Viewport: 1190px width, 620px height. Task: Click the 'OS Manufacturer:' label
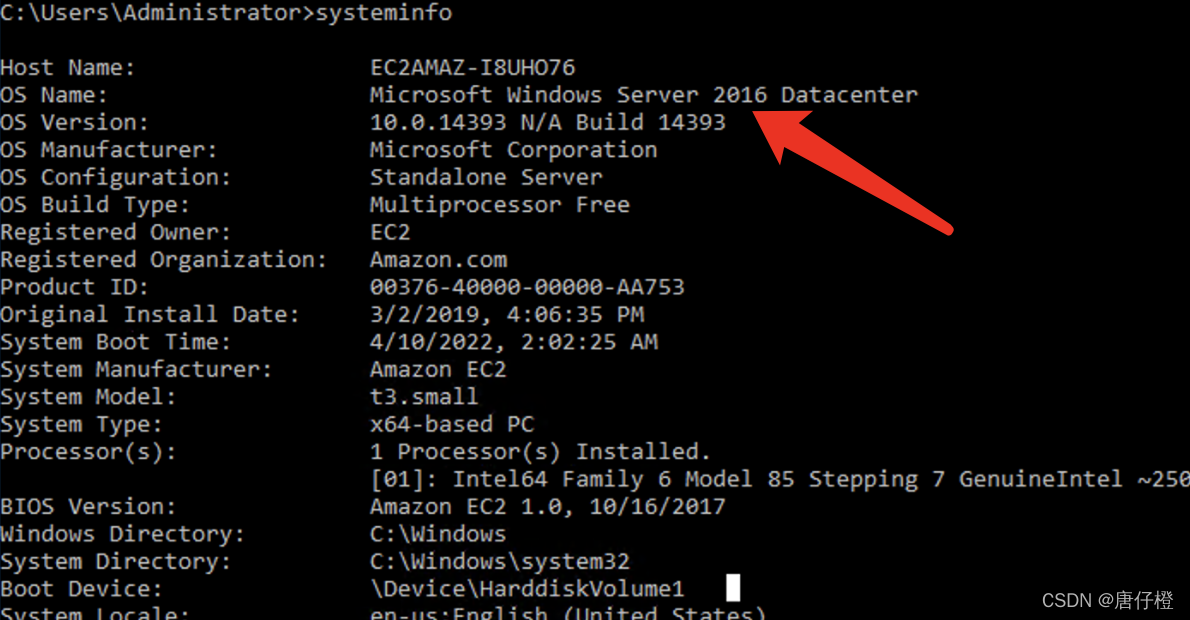coord(109,149)
